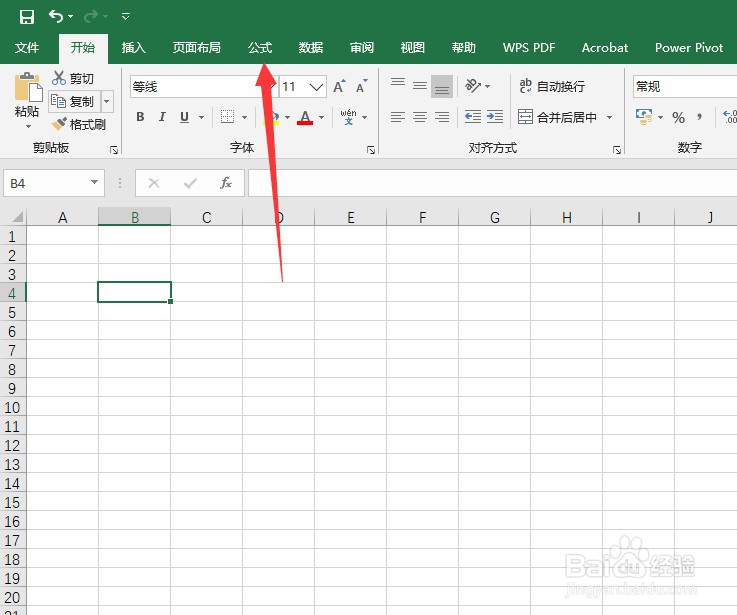737x615 pixels.
Task: Expand fill color dropdown arrow
Action: coord(287,117)
